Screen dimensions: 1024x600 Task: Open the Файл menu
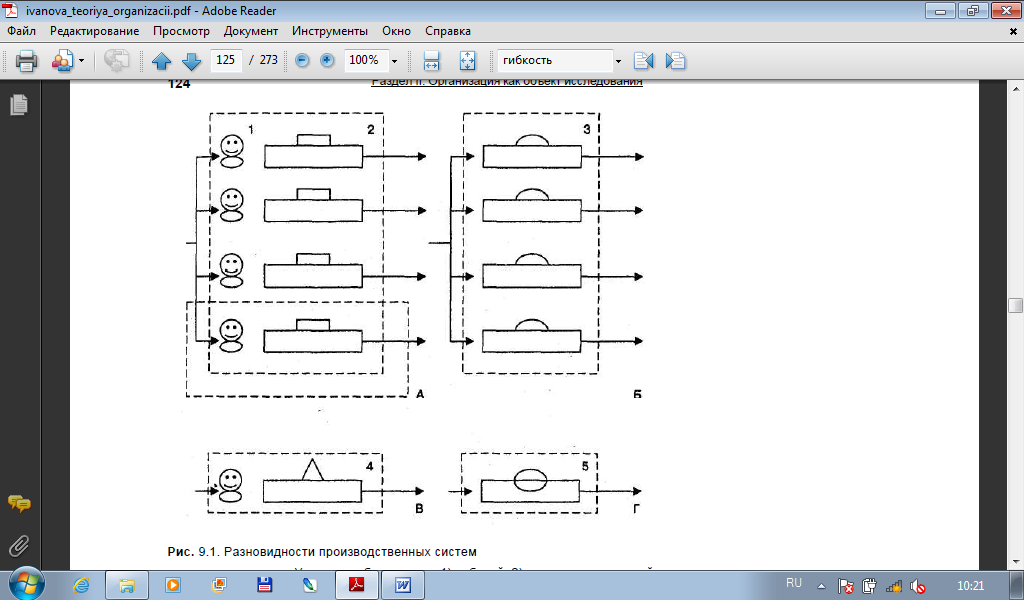click(x=22, y=31)
